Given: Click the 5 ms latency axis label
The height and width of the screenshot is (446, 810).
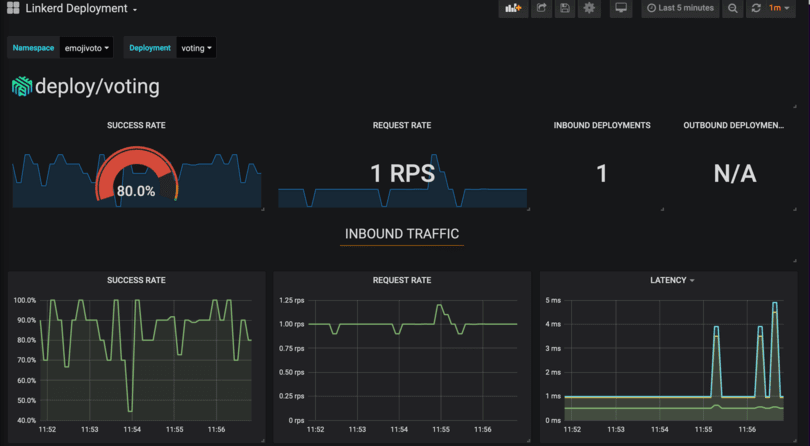Looking at the screenshot, I should tap(553, 300).
